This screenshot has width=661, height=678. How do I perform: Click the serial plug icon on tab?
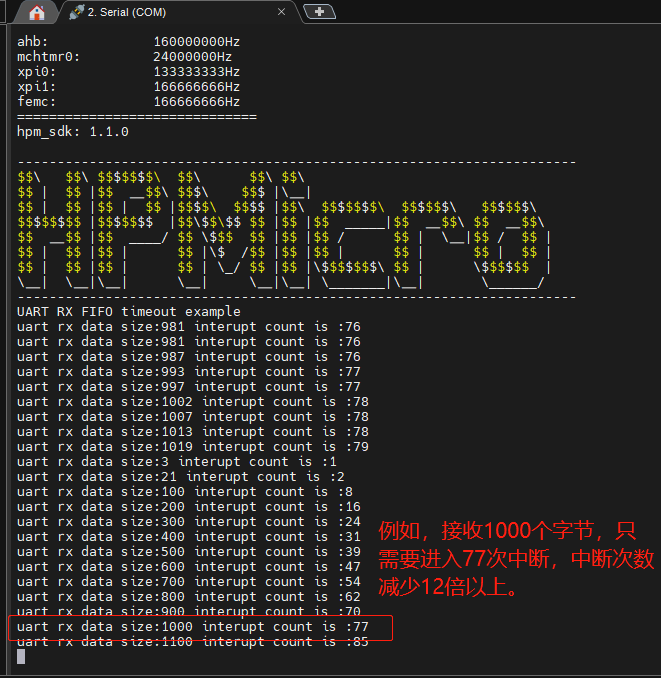point(76,12)
